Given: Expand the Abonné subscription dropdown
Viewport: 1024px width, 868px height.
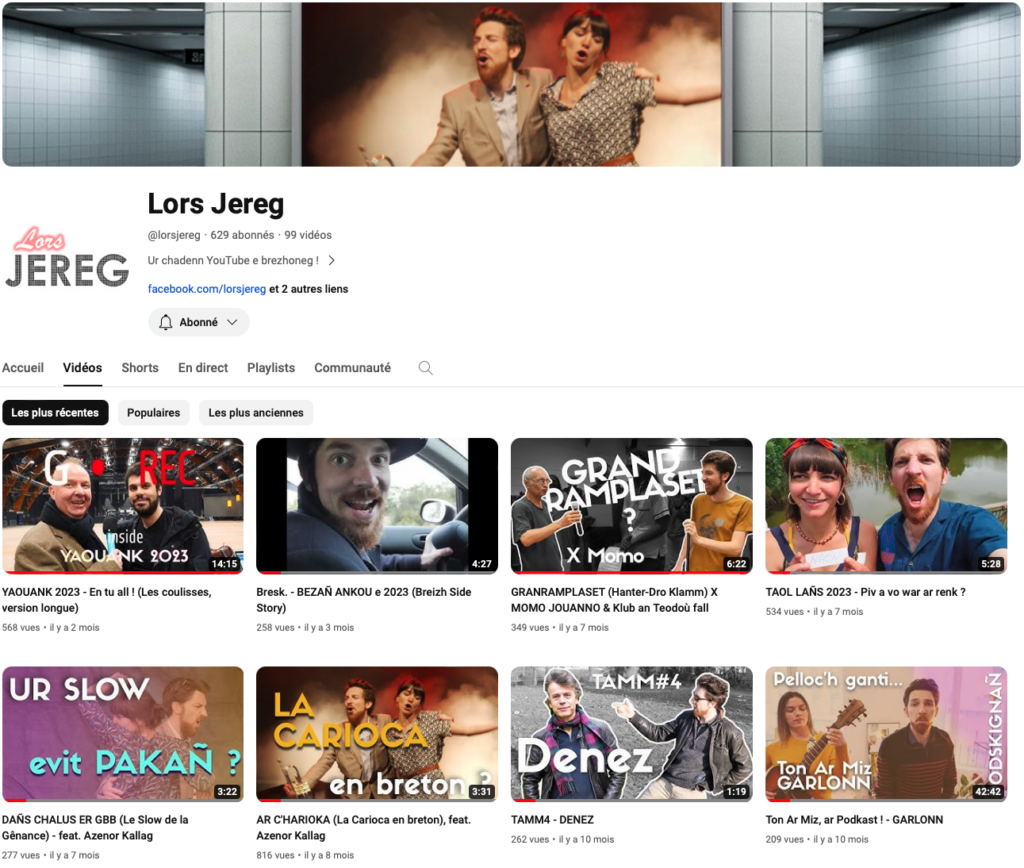Looking at the screenshot, I should 232,322.
